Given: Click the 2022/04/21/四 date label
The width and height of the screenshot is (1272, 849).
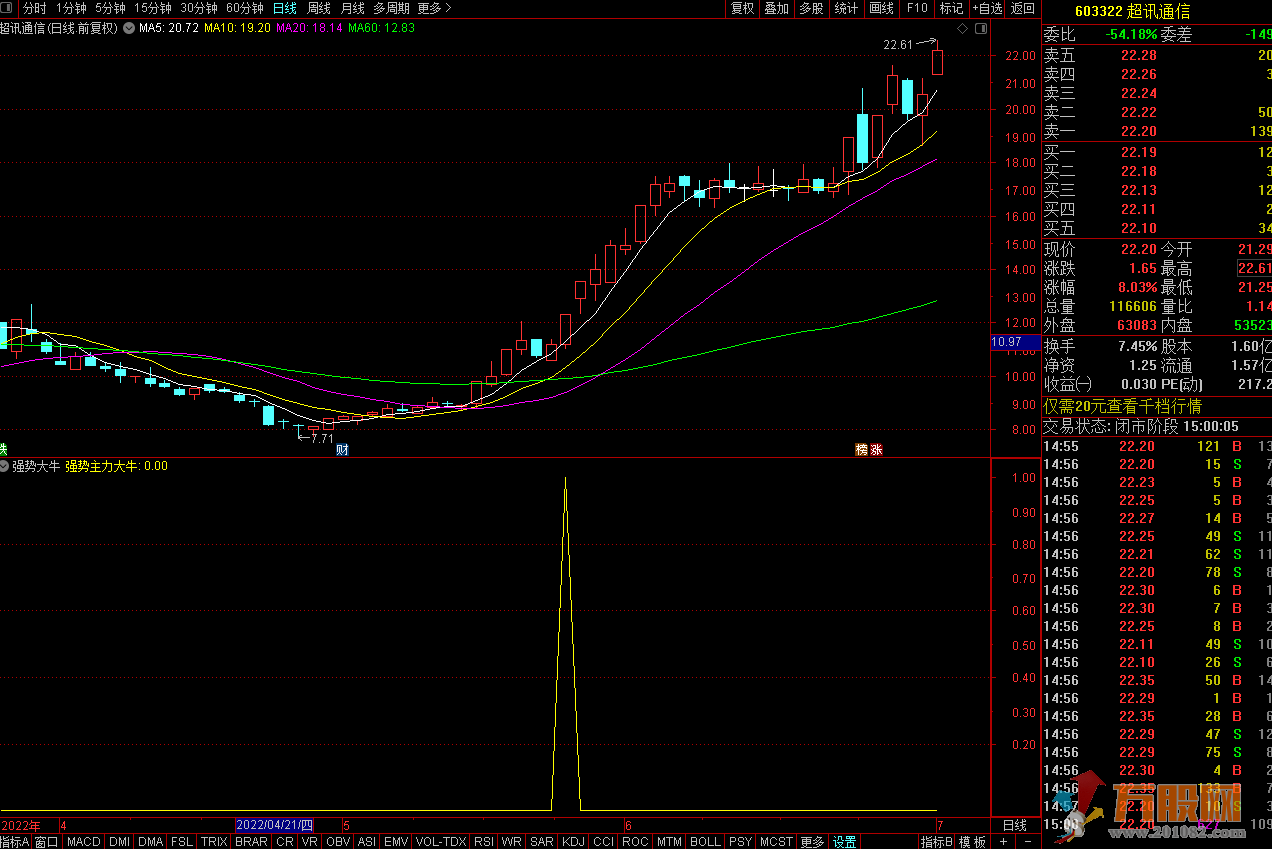Looking at the screenshot, I should coord(275,826).
